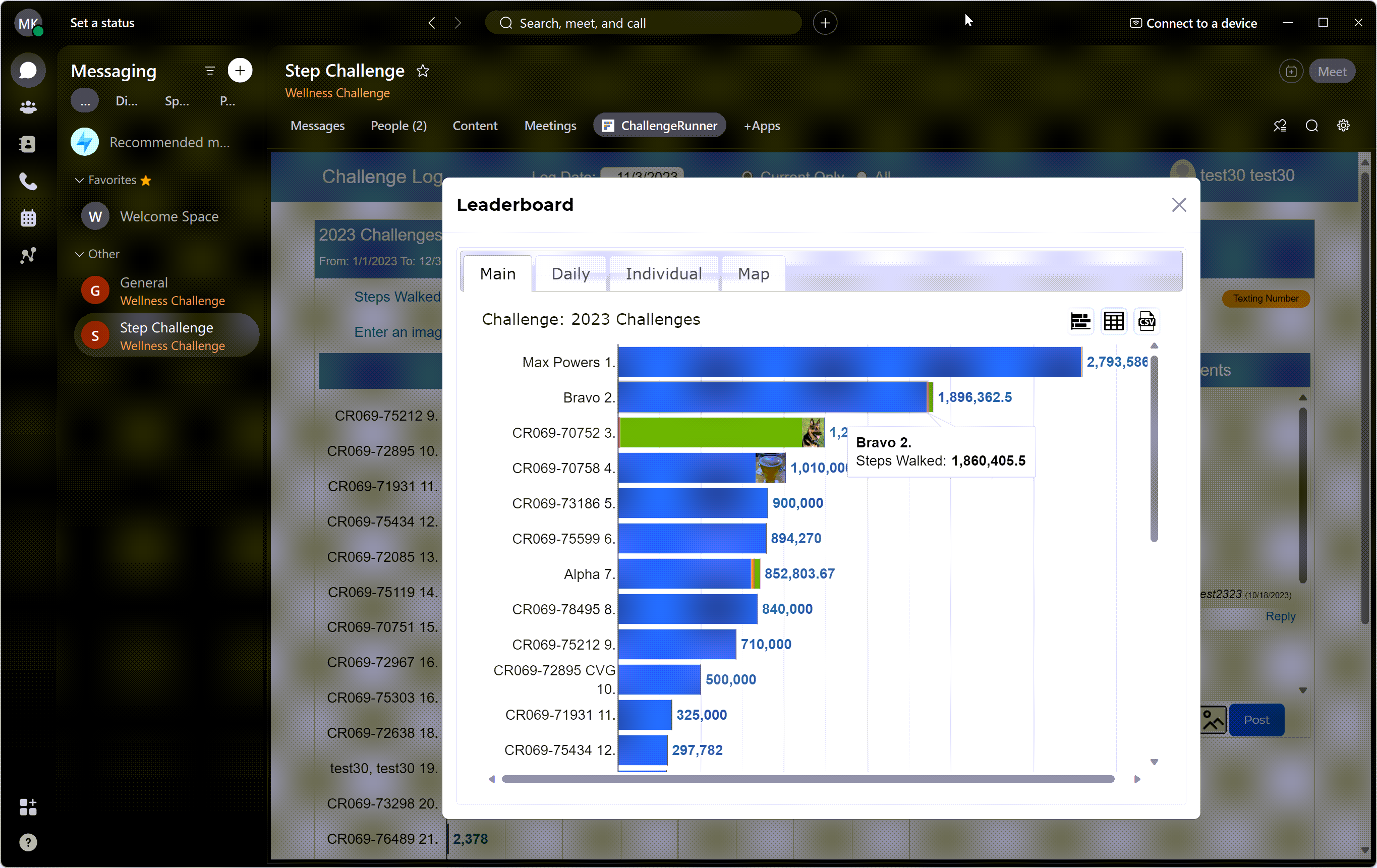
Task: Open the Teams icon in sidebar
Action: (x=27, y=107)
